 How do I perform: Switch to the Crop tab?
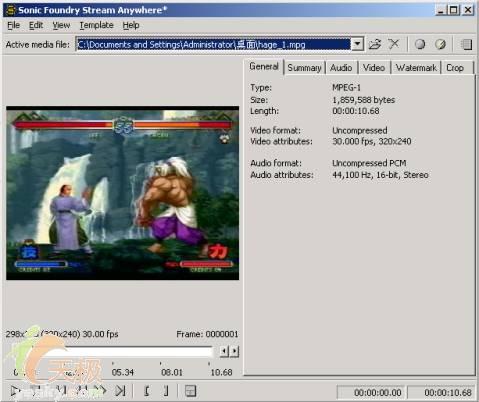click(455, 68)
